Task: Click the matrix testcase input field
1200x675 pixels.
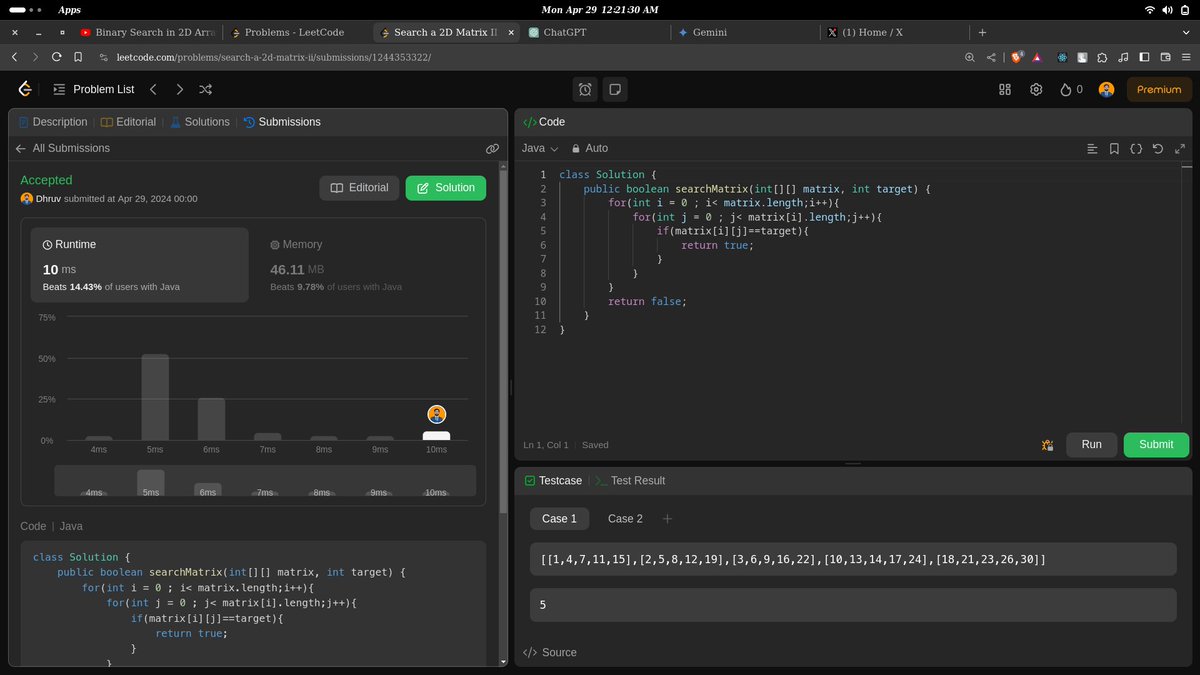Action: [x=853, y=559]
